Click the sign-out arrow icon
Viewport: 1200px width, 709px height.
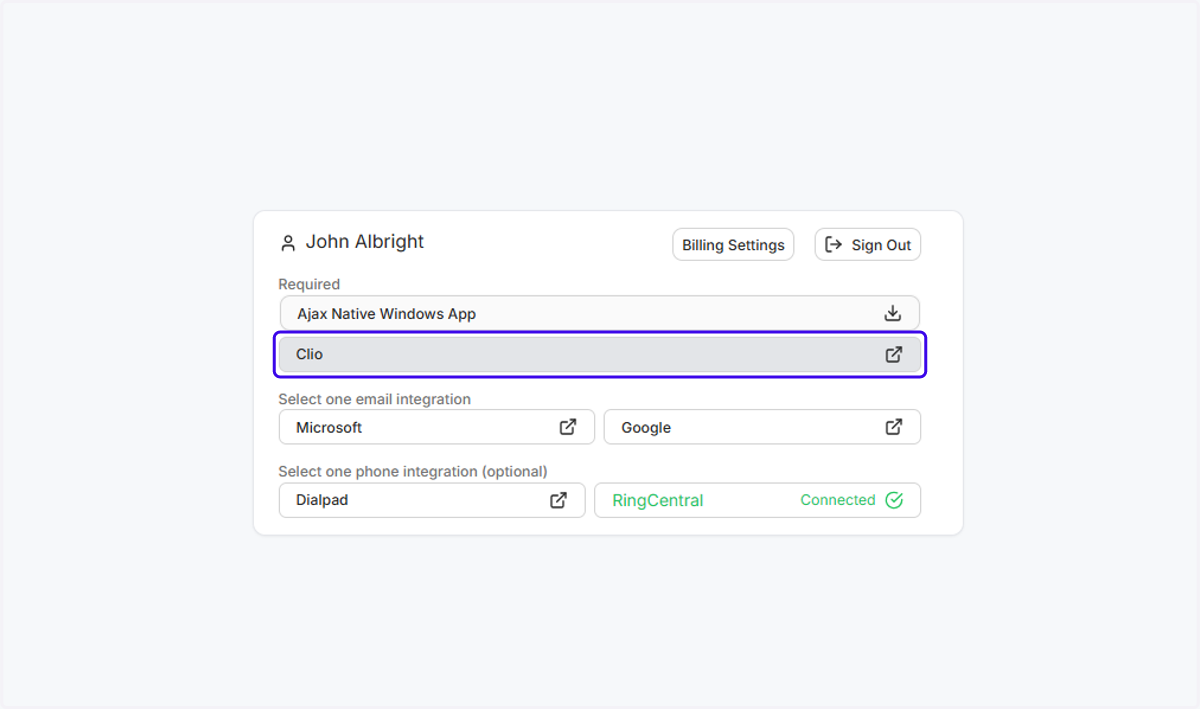tap(834, 245)
